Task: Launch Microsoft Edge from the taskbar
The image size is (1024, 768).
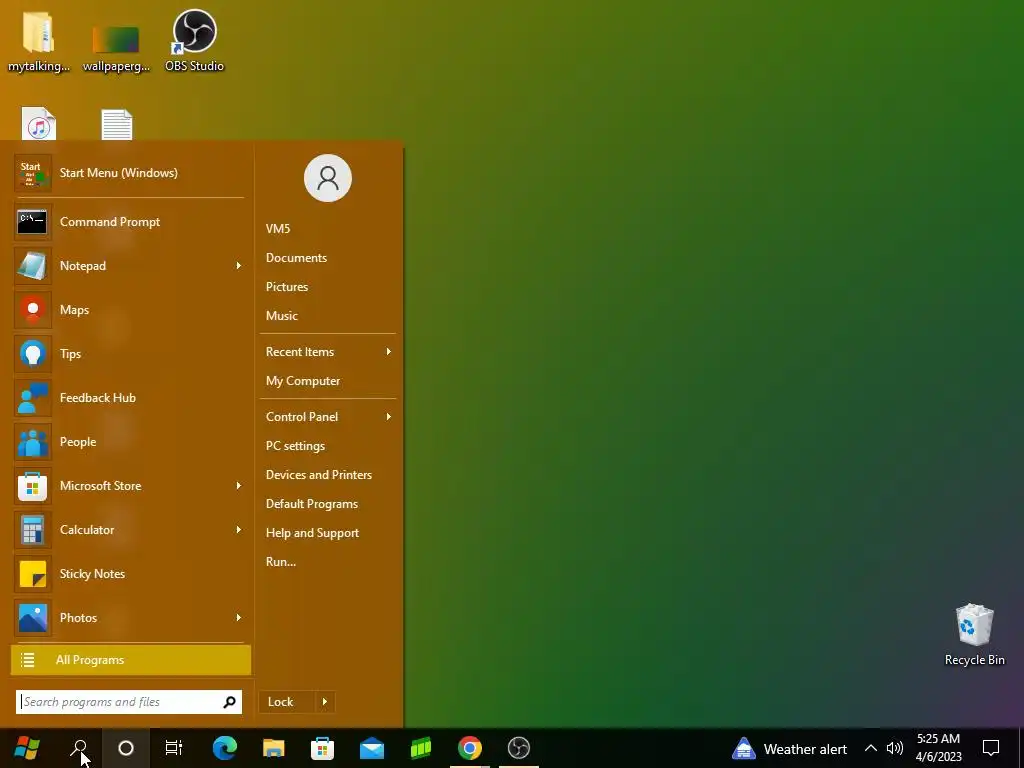Action: pyautogui.click(x=225, y=748)
